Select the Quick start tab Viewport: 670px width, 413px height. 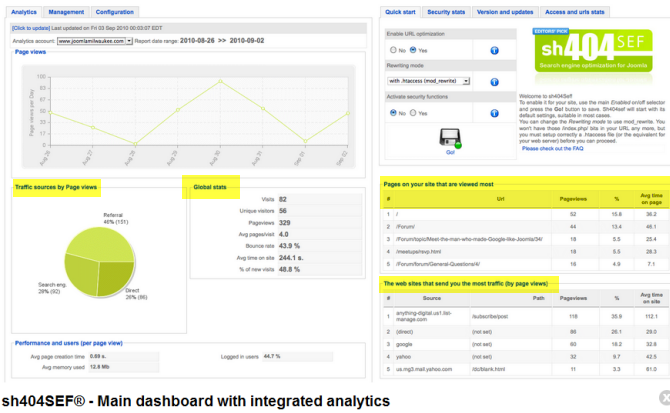(400, 12)
